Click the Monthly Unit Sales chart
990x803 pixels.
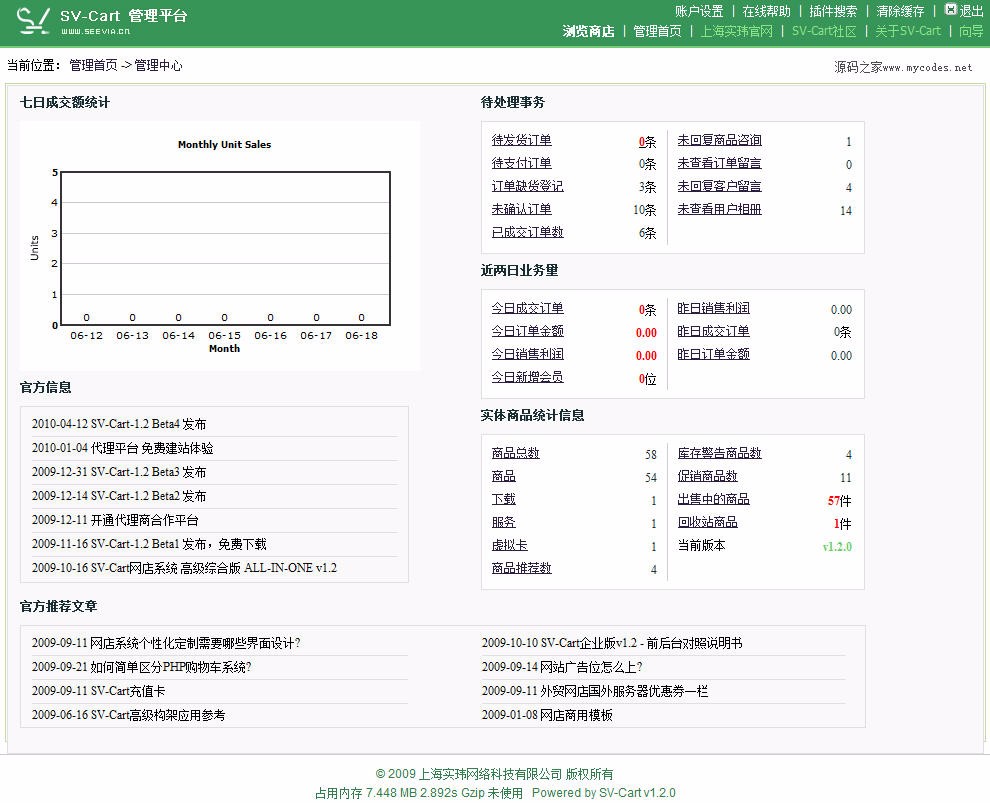click(220, 246)
